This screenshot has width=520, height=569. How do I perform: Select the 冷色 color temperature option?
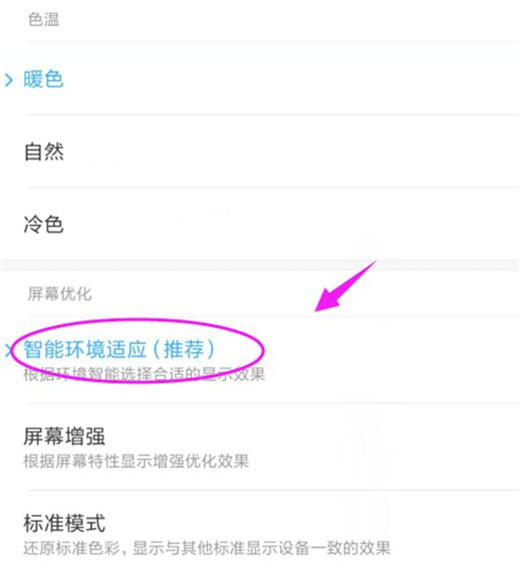coord(260,224)
